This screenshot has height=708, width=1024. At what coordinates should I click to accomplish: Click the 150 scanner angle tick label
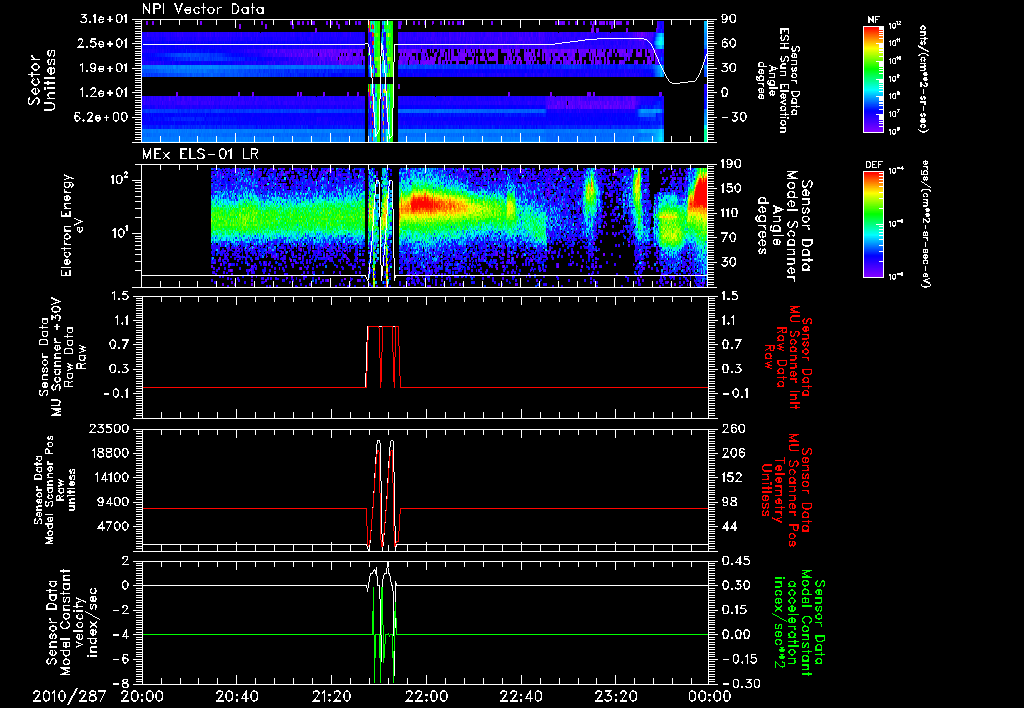(x=733, y=189)
